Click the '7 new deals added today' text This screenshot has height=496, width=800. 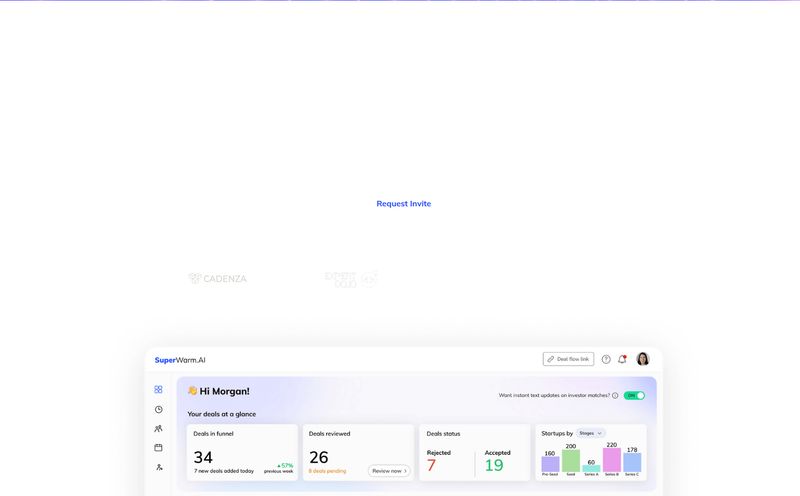point(223,471)
